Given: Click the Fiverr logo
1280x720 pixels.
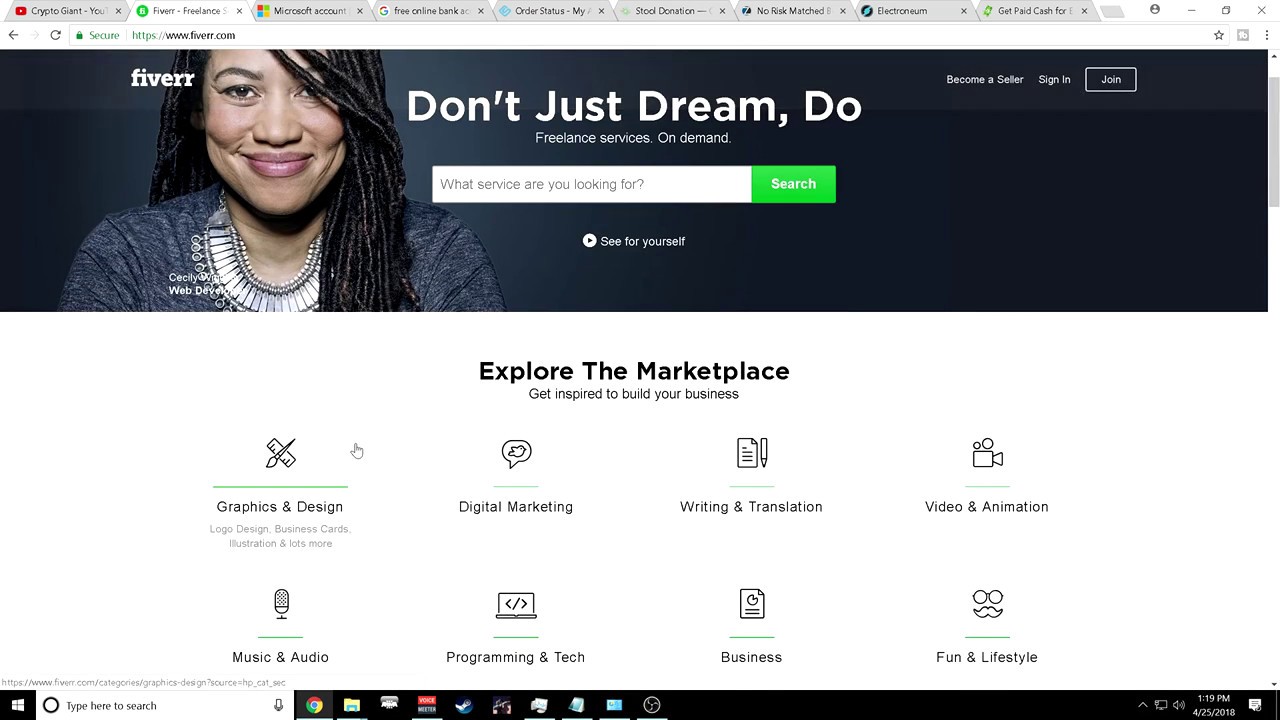Looking at the screenshot, I should (x=162, y=78).
